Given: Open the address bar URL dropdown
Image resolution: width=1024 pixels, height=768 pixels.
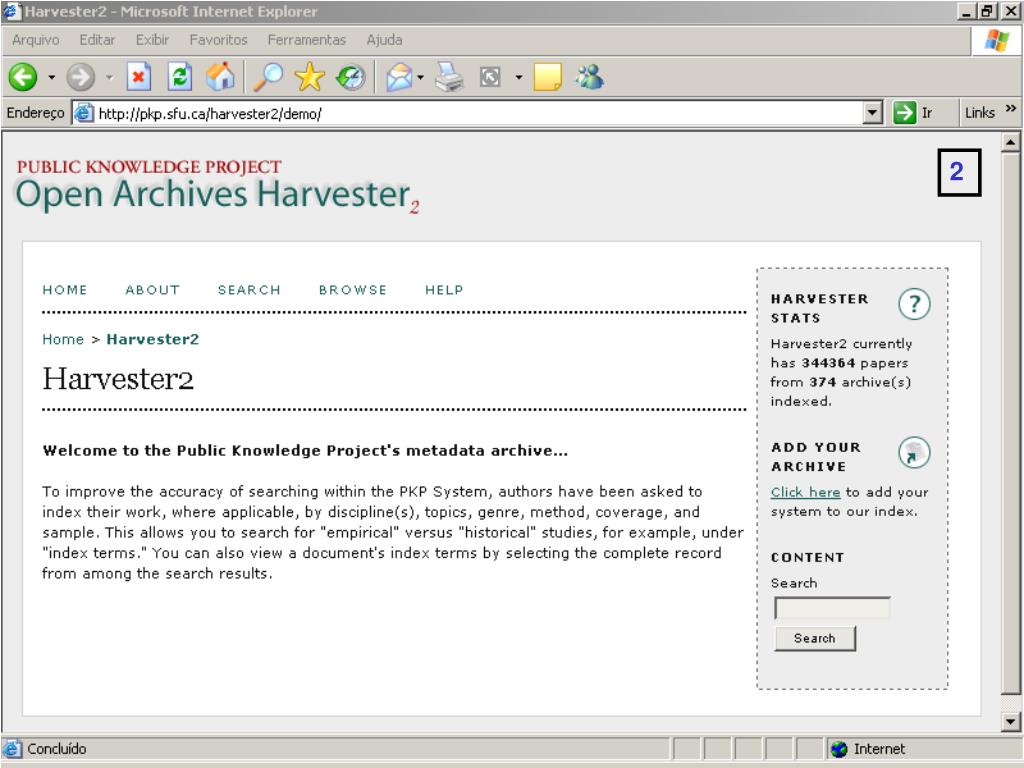Looking at the screenshot, I should pyautogui.click(x=873, y=113).
